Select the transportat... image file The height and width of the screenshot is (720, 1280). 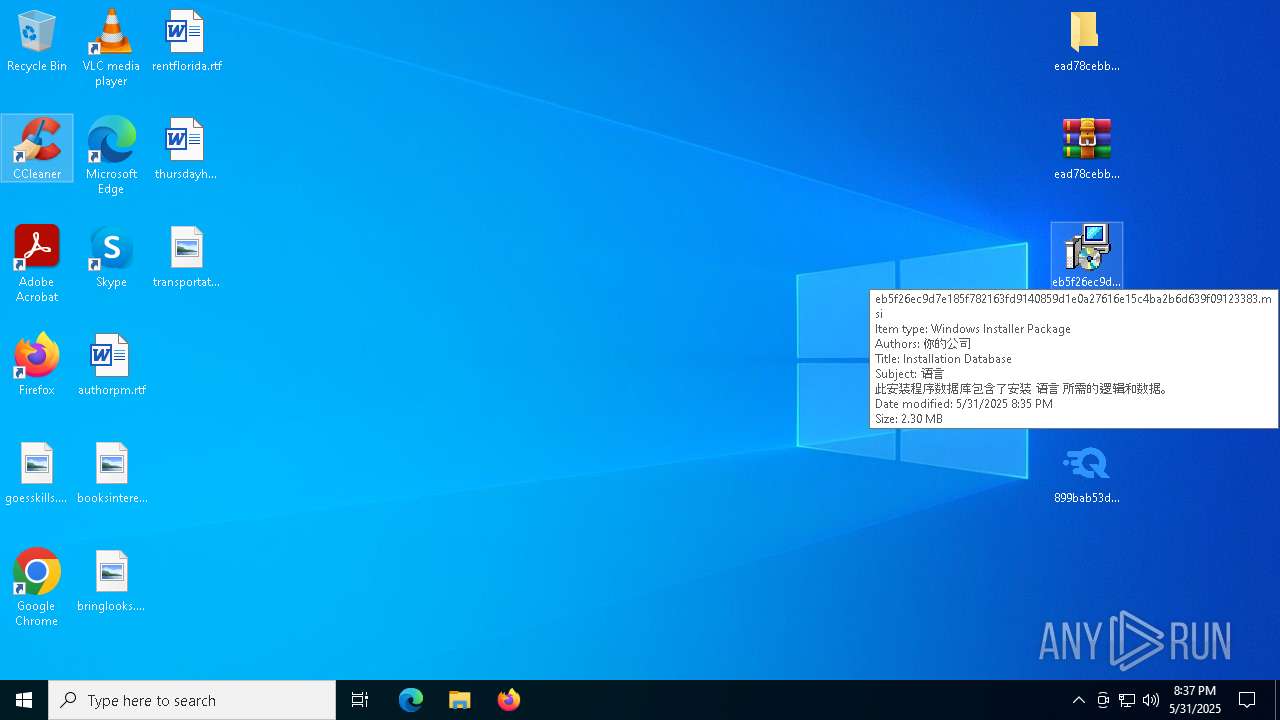186,257
